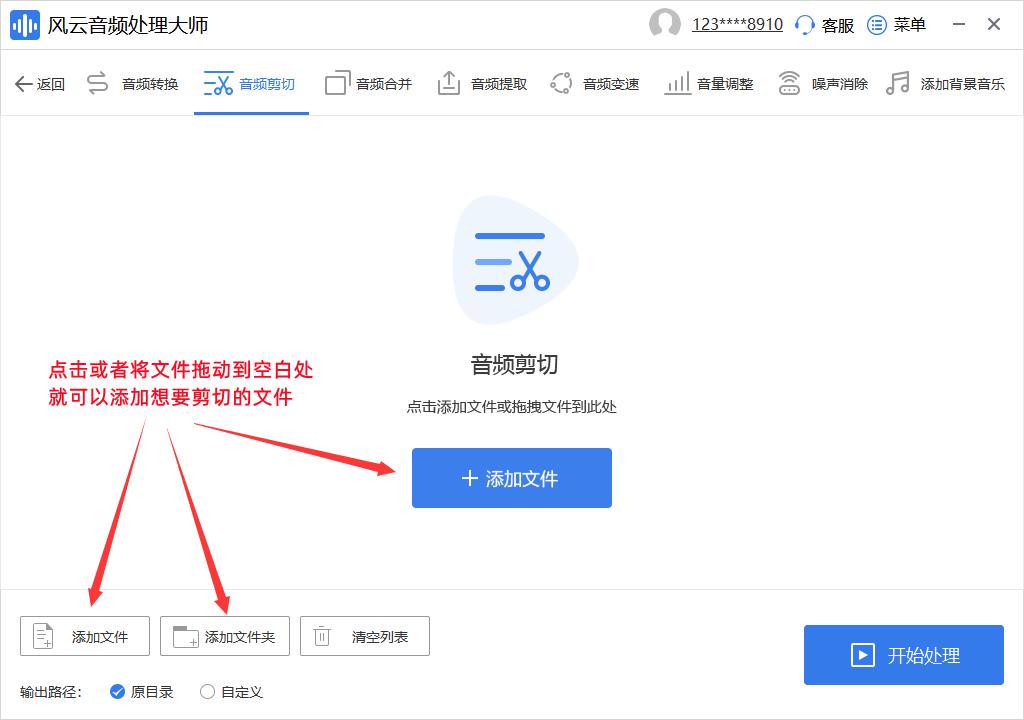Enable the 原目录 checkmark toggle
This screenshot has height=720, width=1024.
pos(119,691)
